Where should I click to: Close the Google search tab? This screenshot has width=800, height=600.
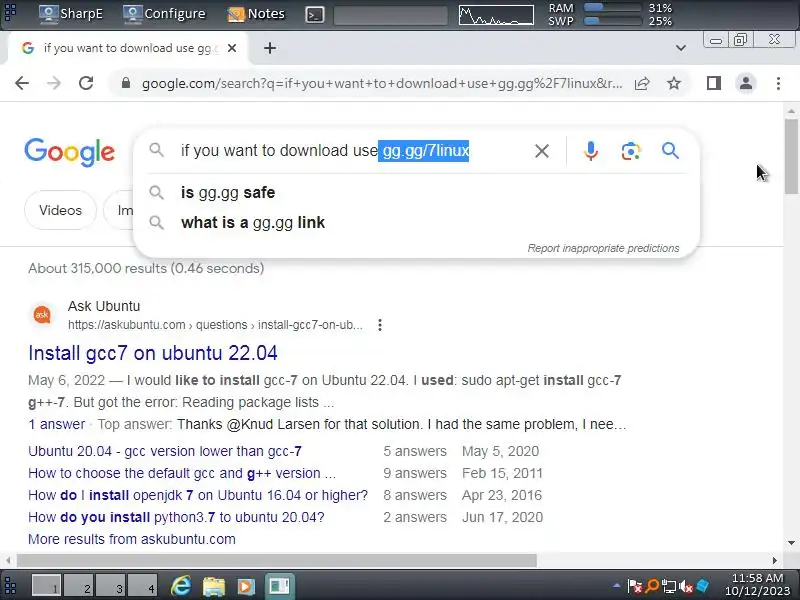[232, 48]
